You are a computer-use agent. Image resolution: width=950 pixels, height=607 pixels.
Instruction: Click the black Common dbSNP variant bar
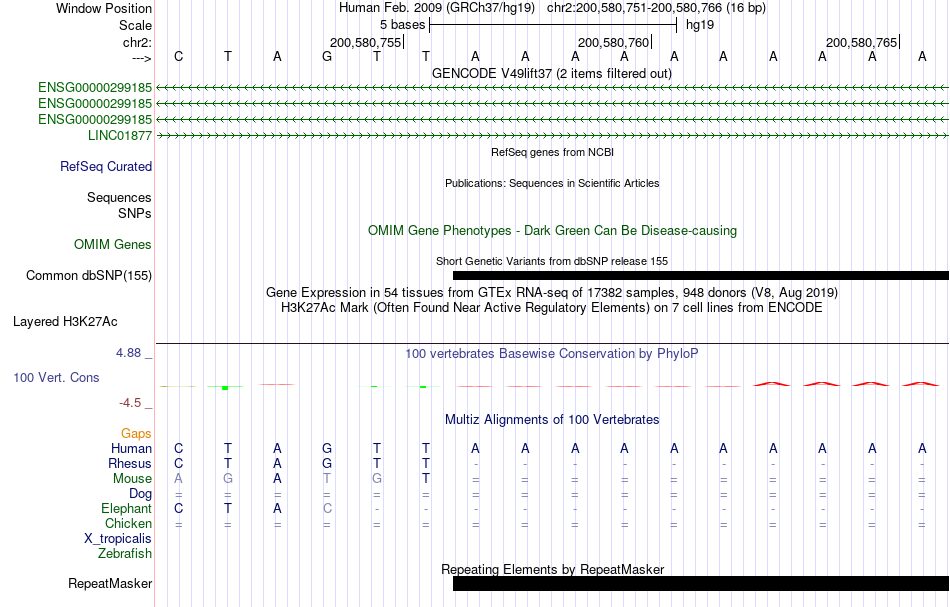click(701, 276)
